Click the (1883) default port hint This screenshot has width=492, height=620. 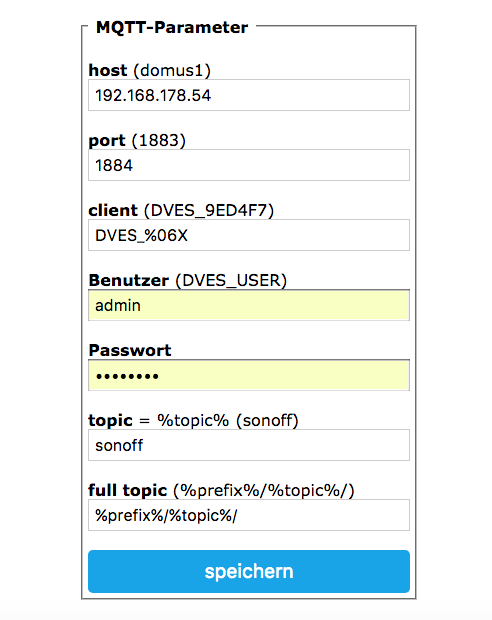(x=159, y=140)
